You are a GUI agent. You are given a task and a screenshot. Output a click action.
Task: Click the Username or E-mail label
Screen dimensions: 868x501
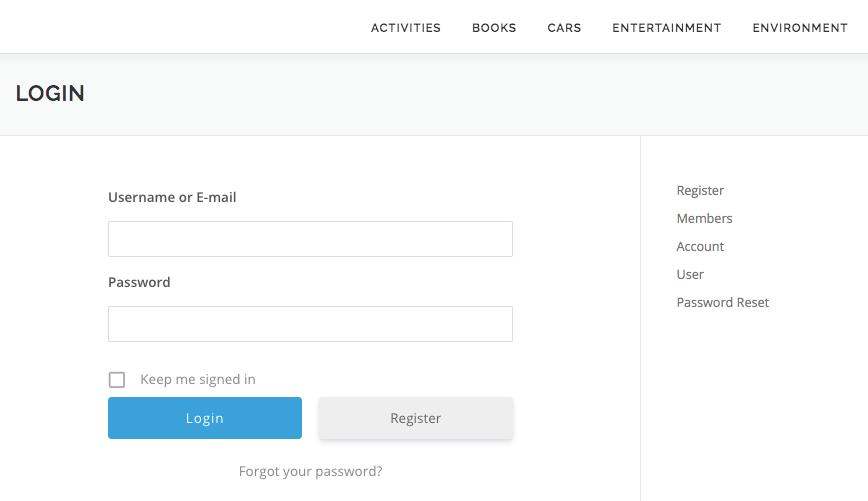[x=172, y=197]
